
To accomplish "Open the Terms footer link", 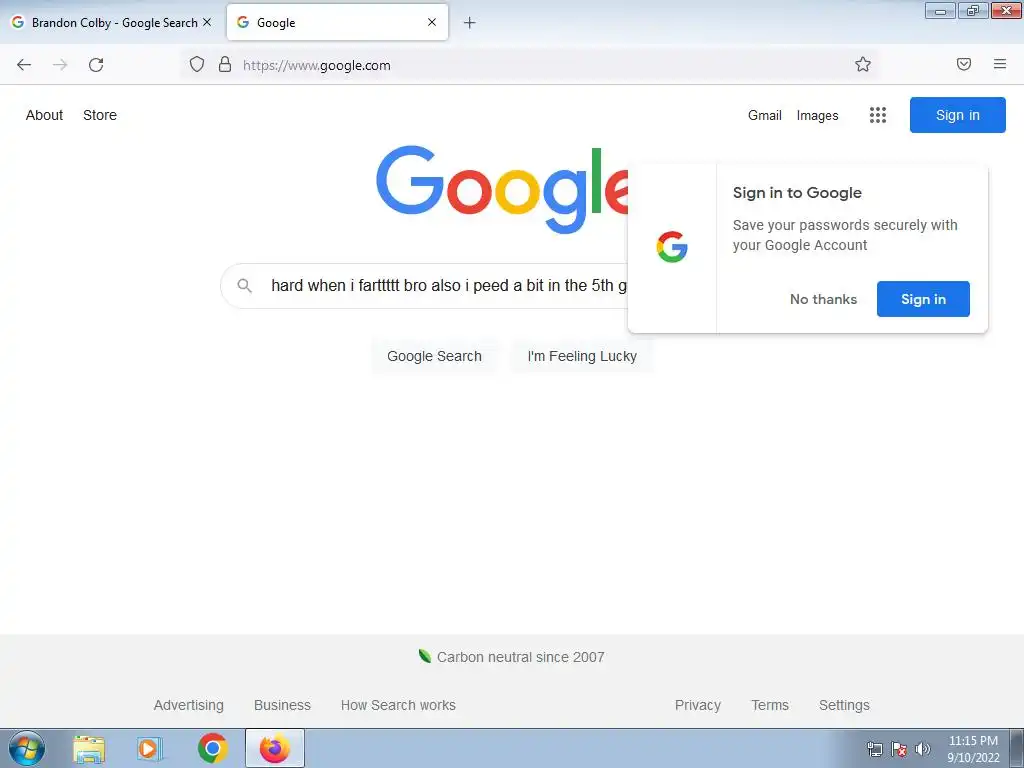I will pos(769,705).
